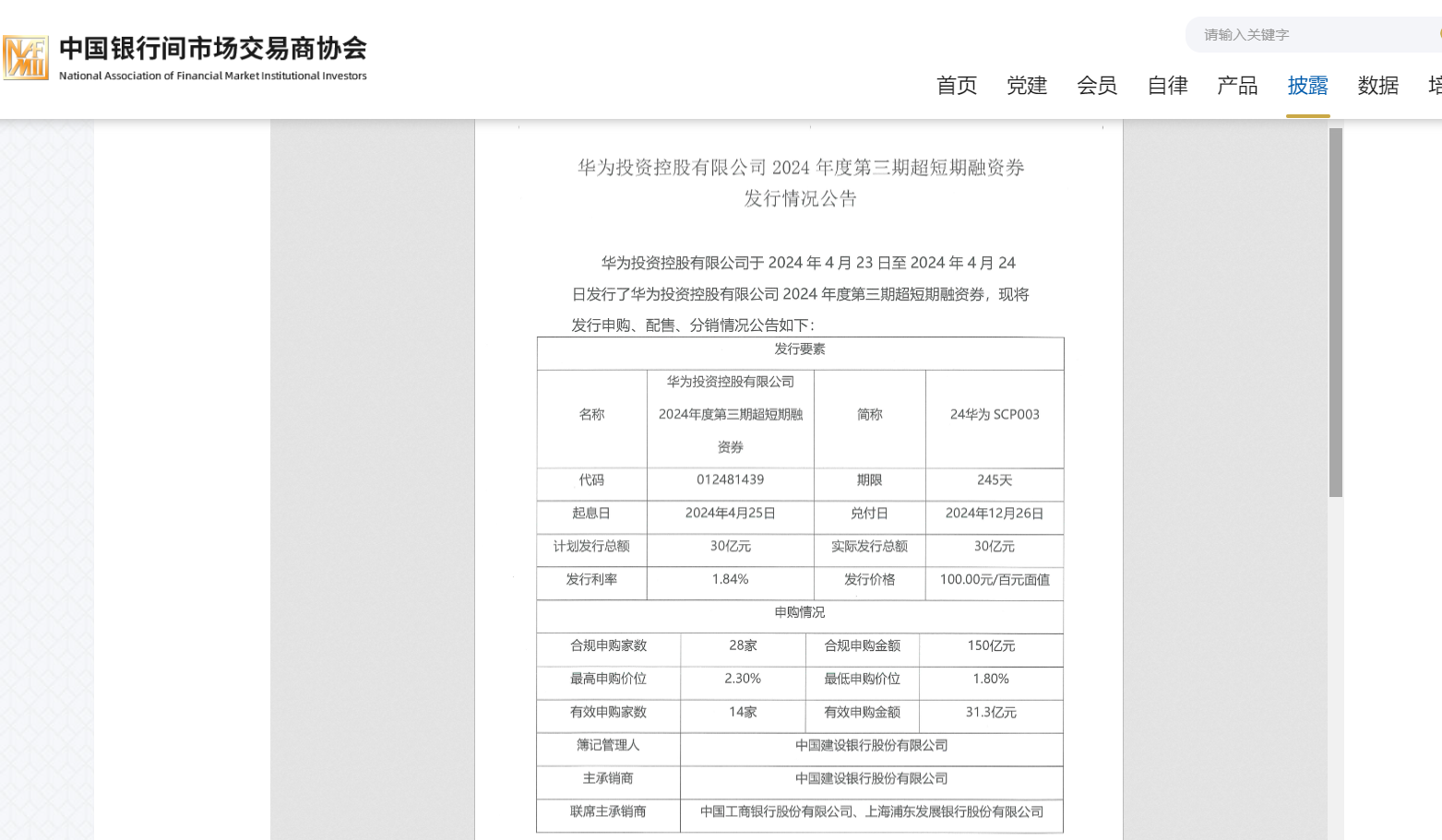Go to the 首页 home page

coord(957,86)
